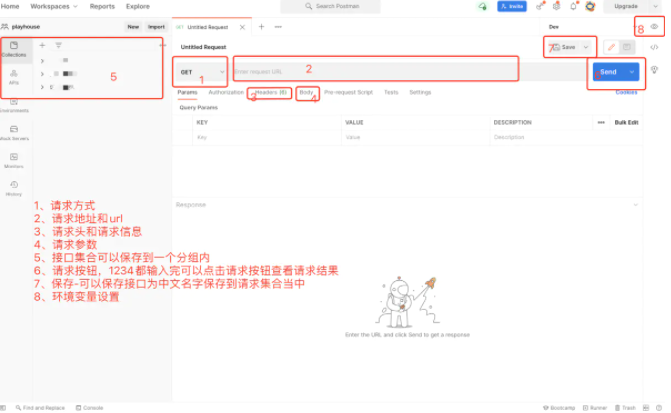The height and width of the screenshot is (413, 671).
Task: Click the notifications bell icon
Action: (573, 6)
